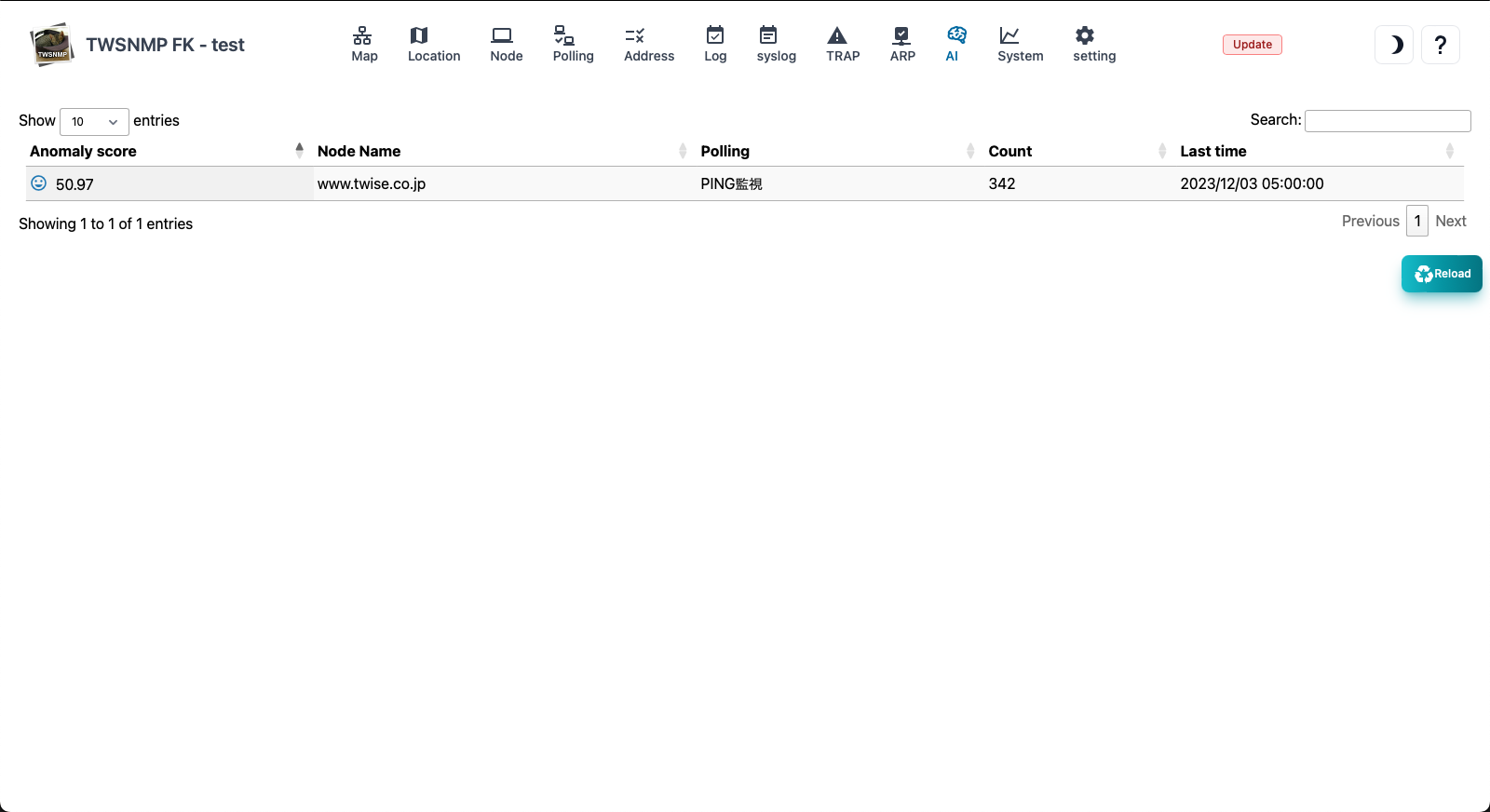1490x812 pixels.
Task: Sort by Anomaly score column
Action: click(x=168, y=151)
